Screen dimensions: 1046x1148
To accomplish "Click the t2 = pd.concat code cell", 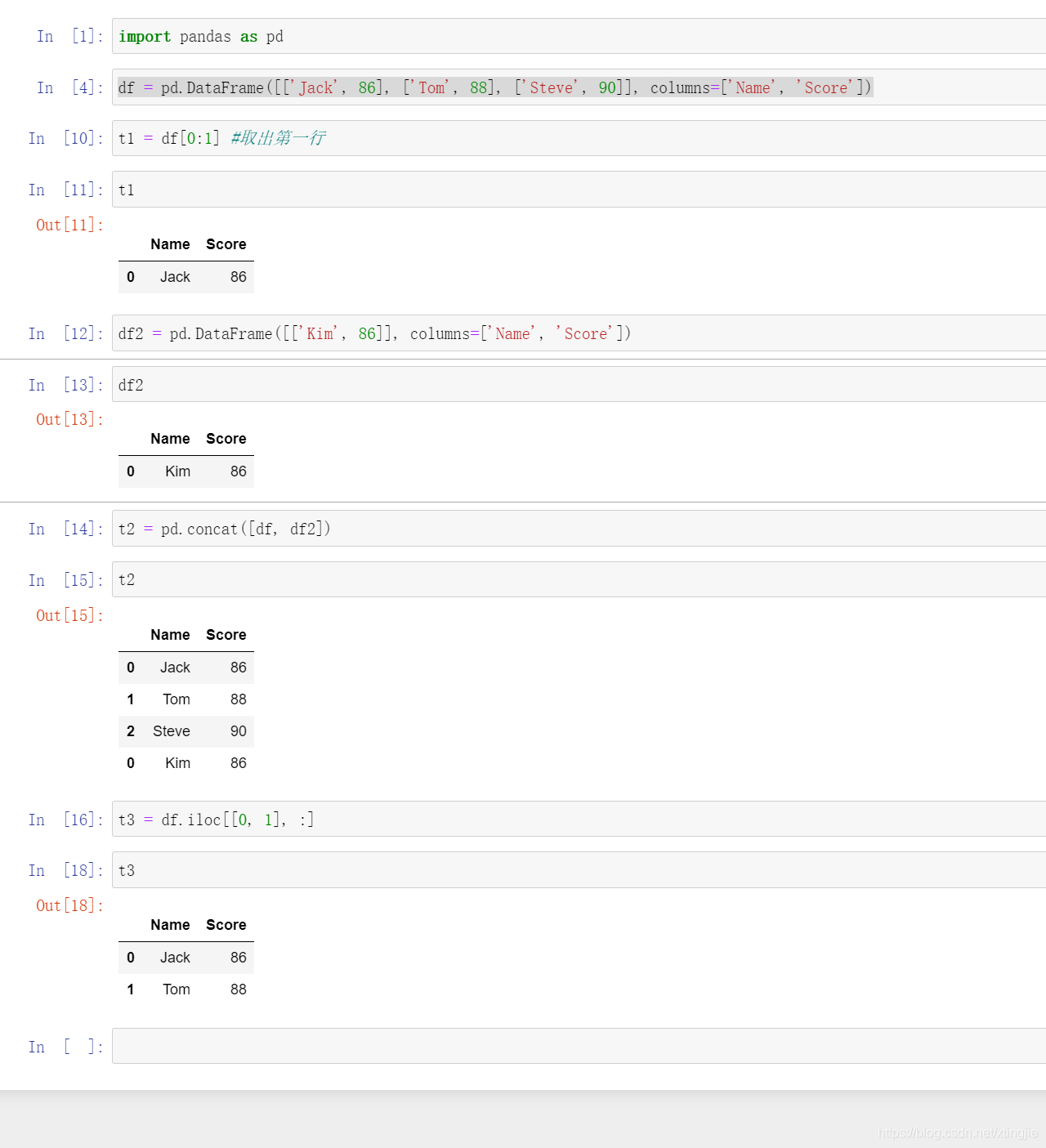I will click(579, 529).
